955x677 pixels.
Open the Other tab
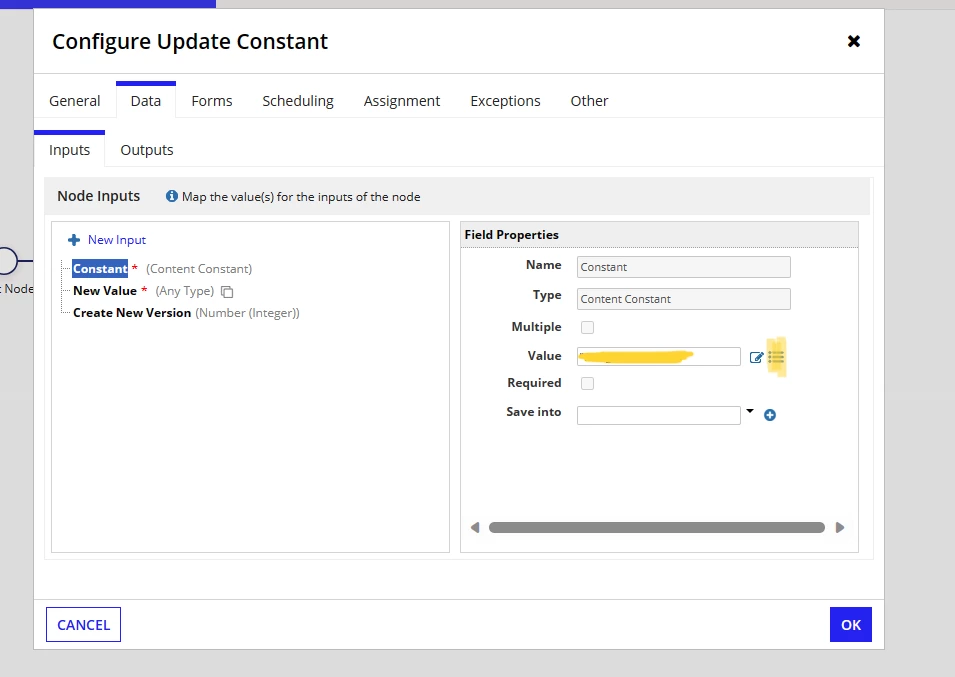point(589,101)
